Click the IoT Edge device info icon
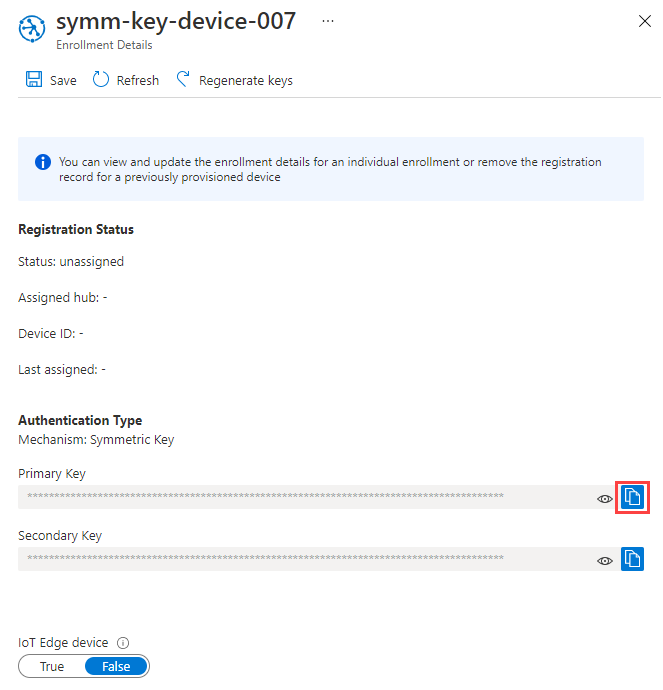The image size is (663, 690). tap(123, 643)
